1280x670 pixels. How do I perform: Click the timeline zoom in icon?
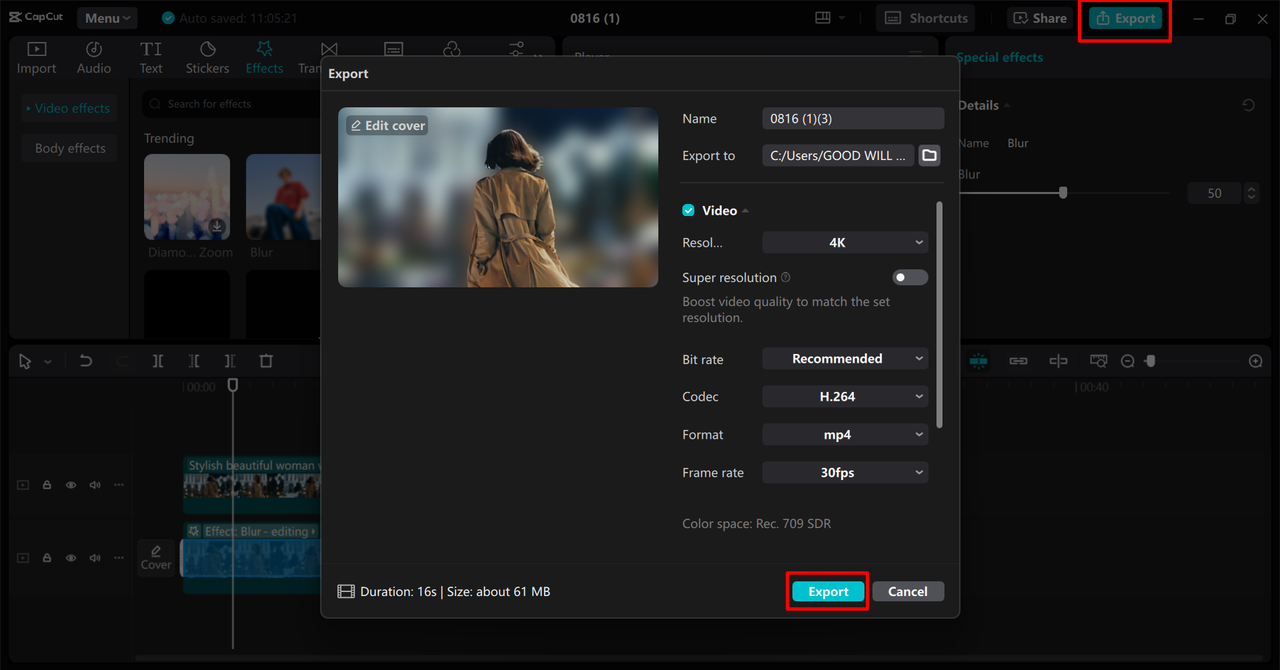pos(1256,361)
